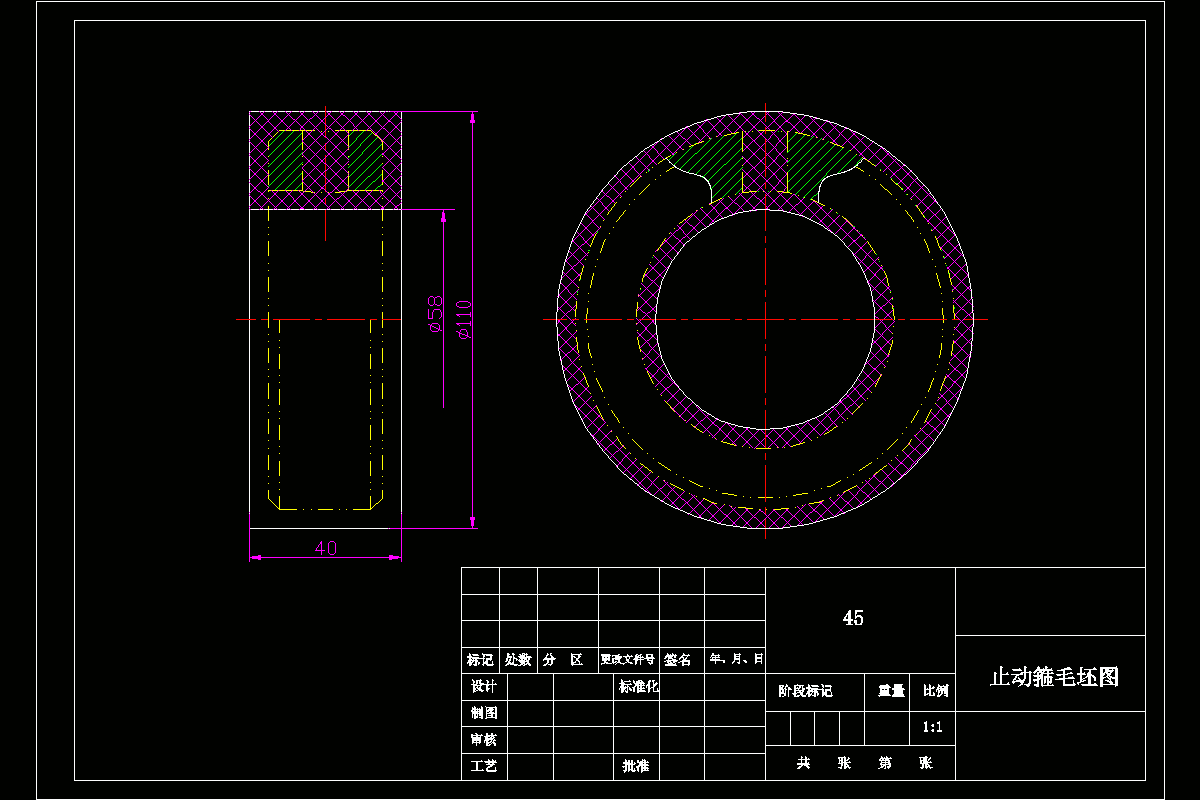Viewport: 1200px width, 800px height.
Task: Select the 审核 row label
Action: pos(484,740)
